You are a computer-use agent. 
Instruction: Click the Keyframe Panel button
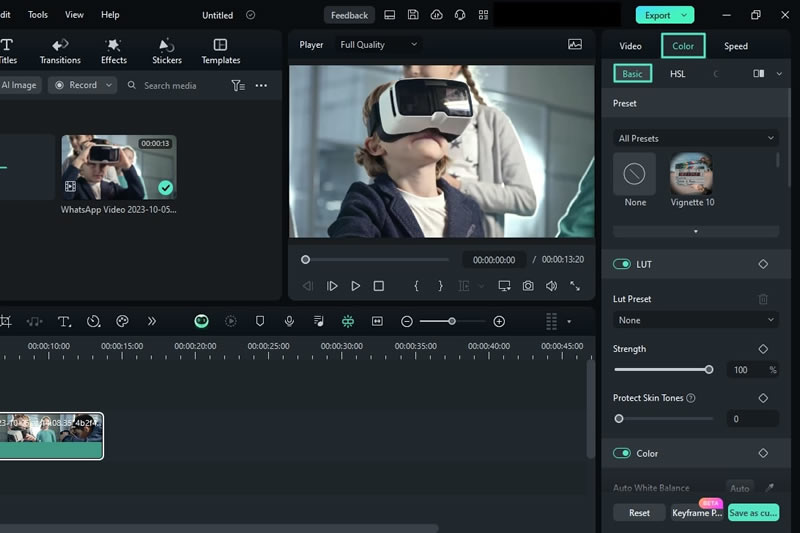697,513
